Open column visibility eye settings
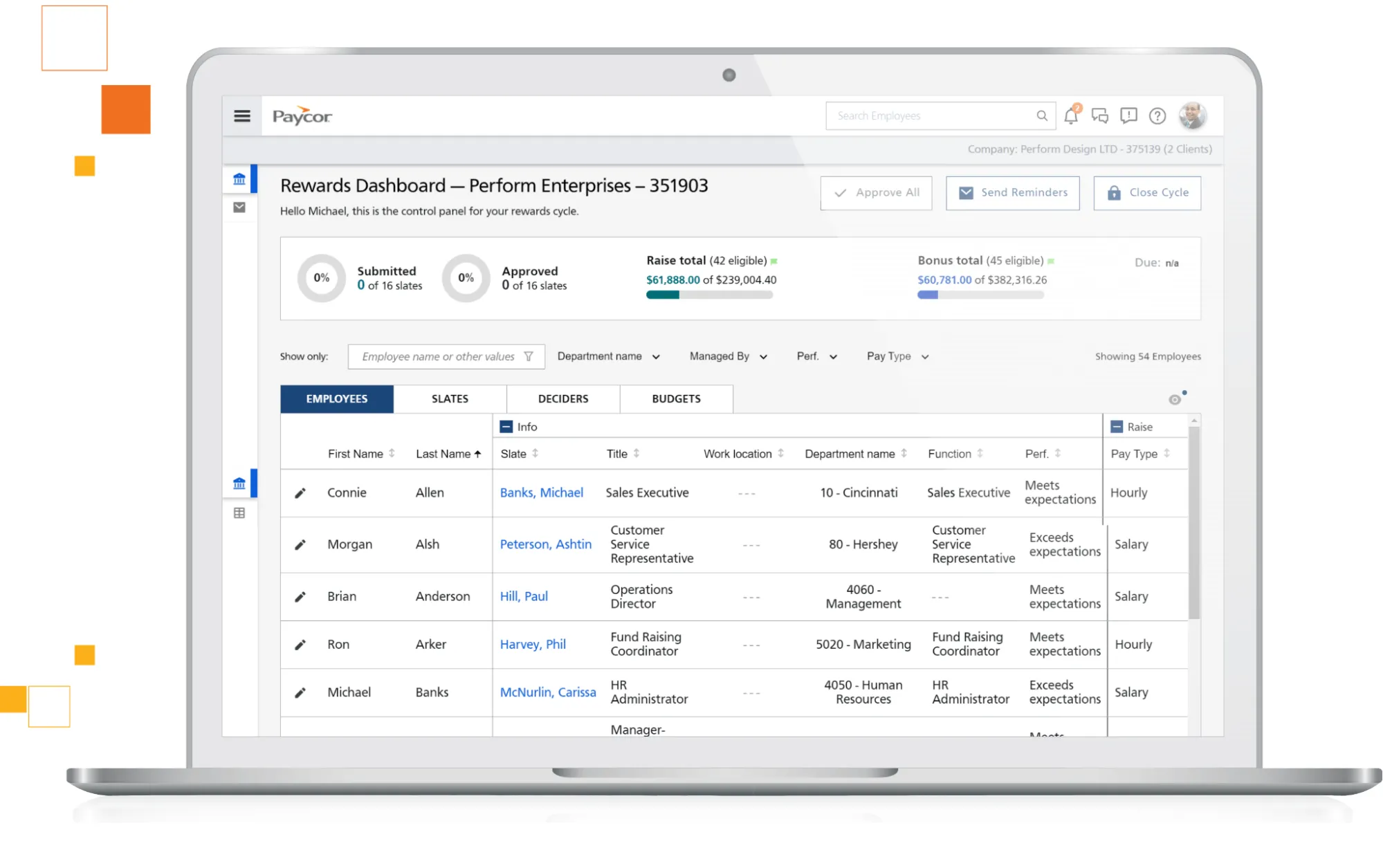Image resolution: width=1383 pixels, height=868 pixels. pyautogui.click(x=1175, y=399)
